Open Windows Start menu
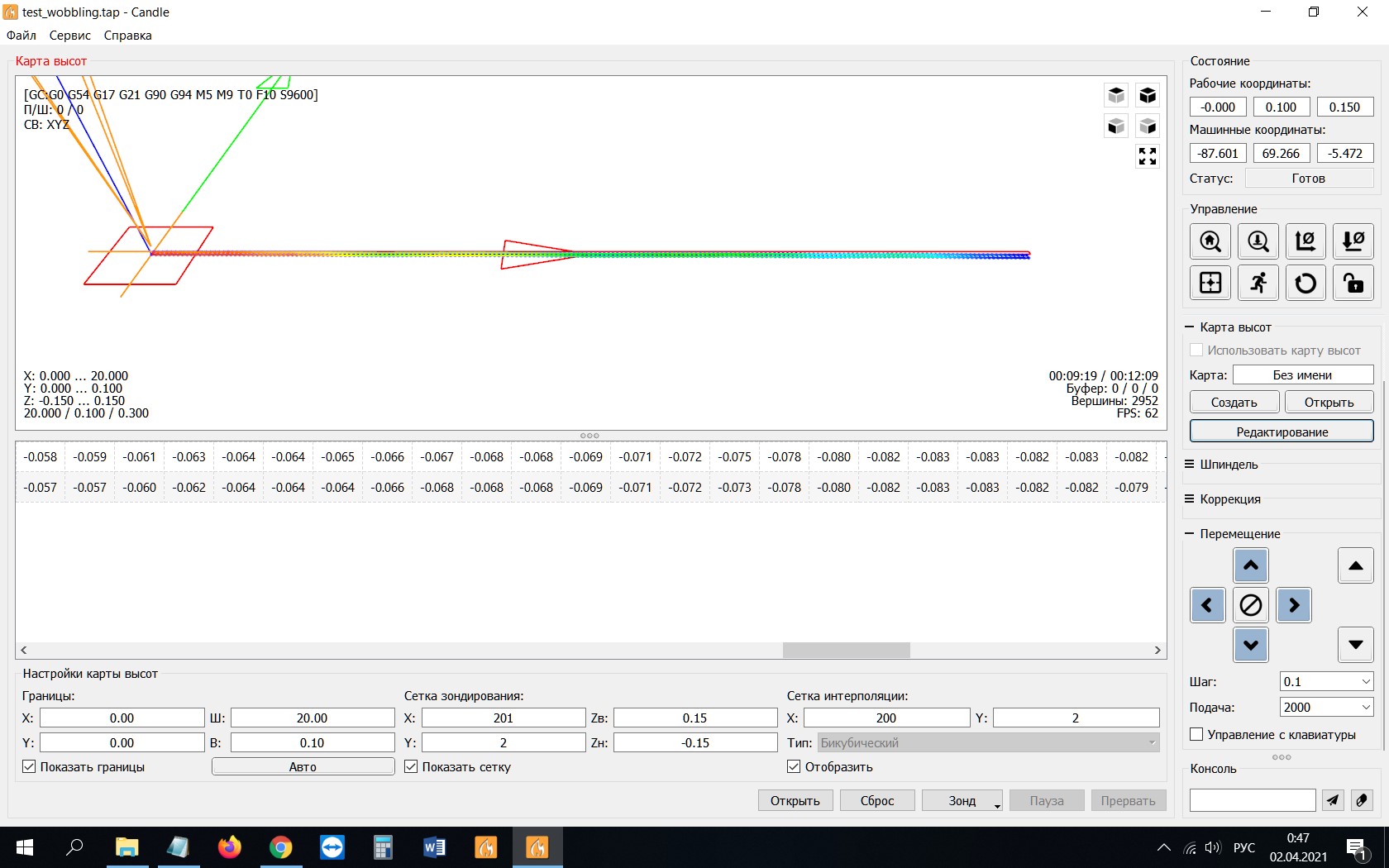The width and height of the screenshot is (1389, 868). pos(25,847)
